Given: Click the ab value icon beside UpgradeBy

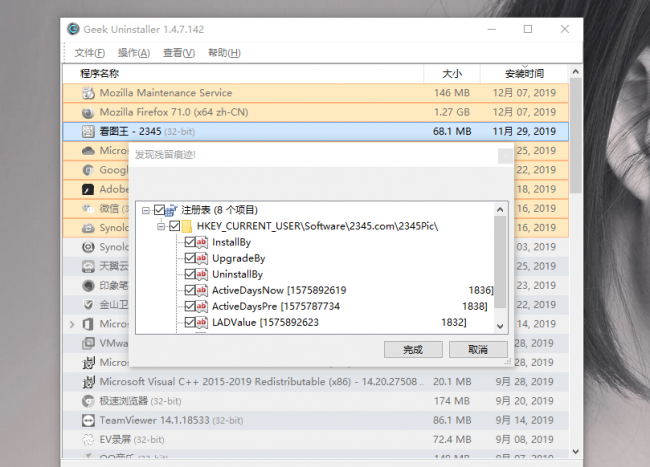Looking at the screenshot, I should pos(201,259).
